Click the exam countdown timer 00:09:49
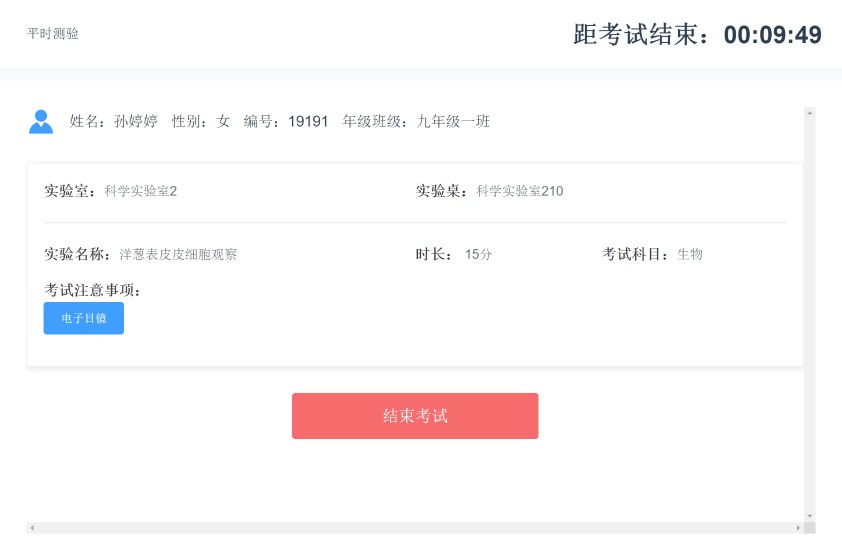Viewport: 842px width, 560px height. [773, 35]
